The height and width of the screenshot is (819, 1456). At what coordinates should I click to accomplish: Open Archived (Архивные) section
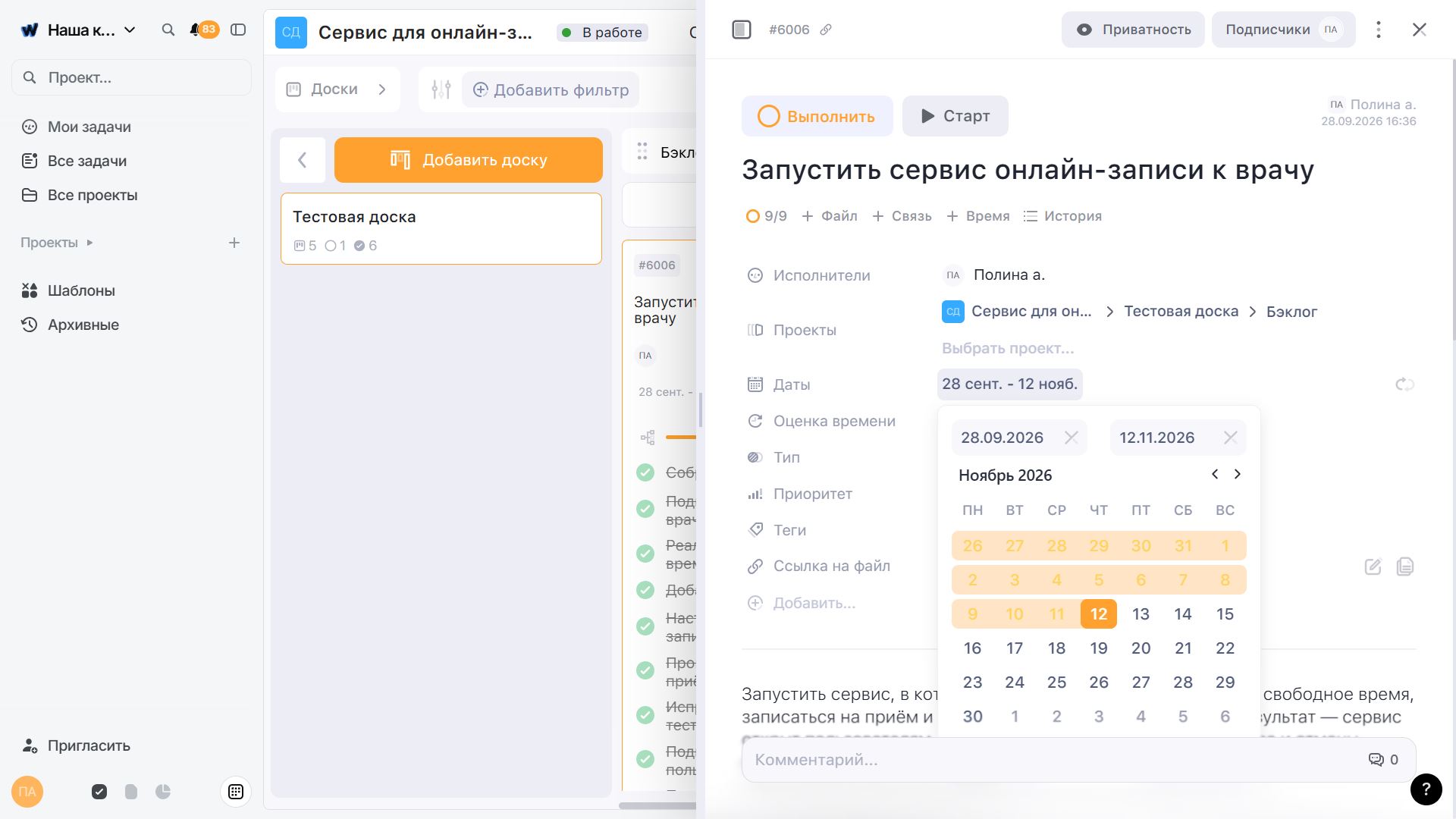(83, 325)
